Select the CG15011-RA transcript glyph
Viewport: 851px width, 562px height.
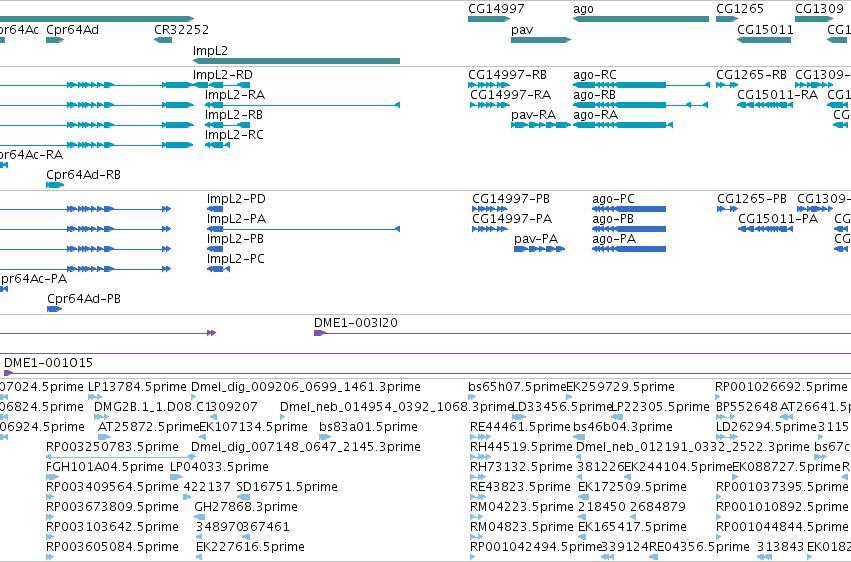(x=765, y=105)
